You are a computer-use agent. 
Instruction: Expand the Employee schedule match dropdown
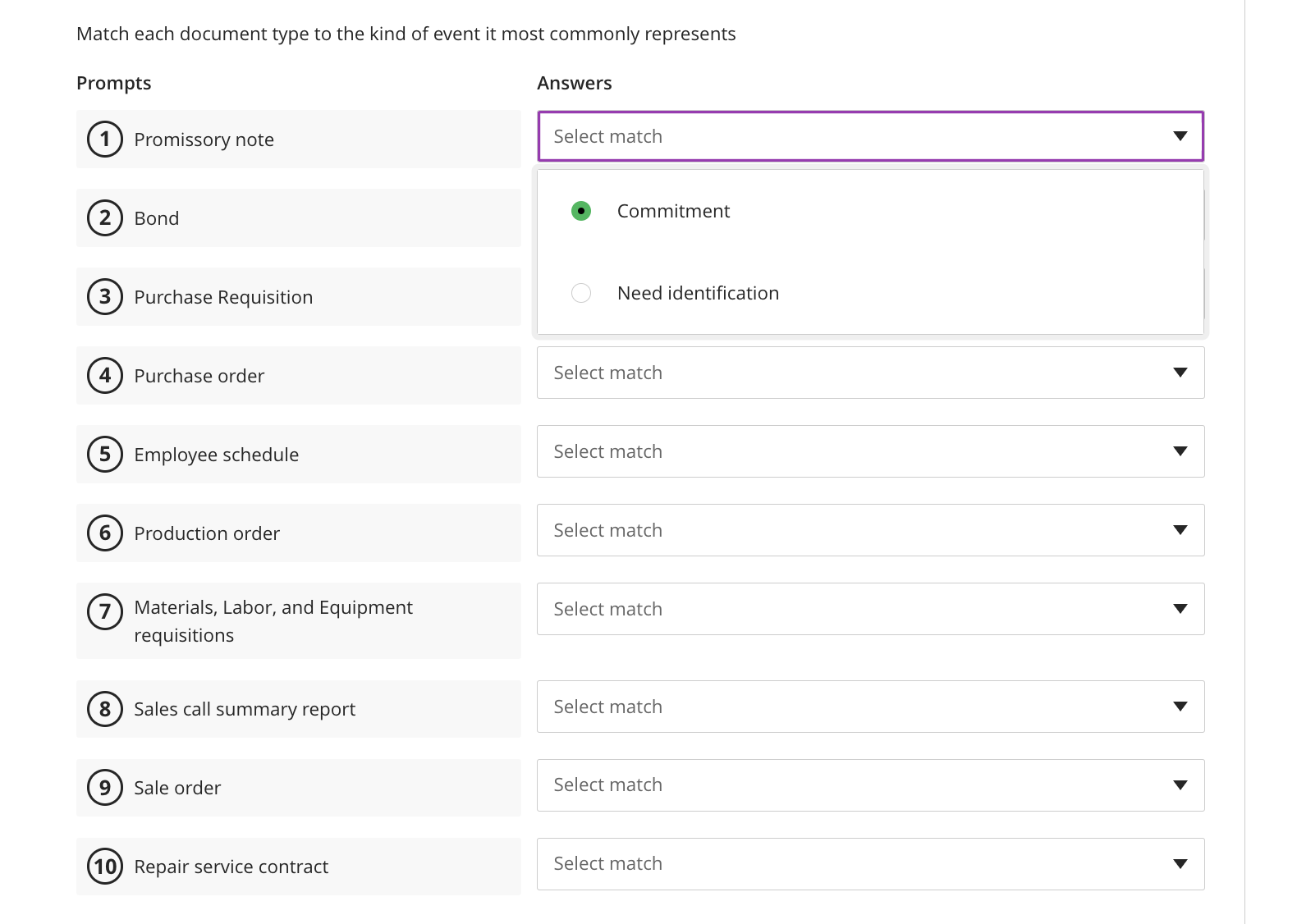pos(870,451)
